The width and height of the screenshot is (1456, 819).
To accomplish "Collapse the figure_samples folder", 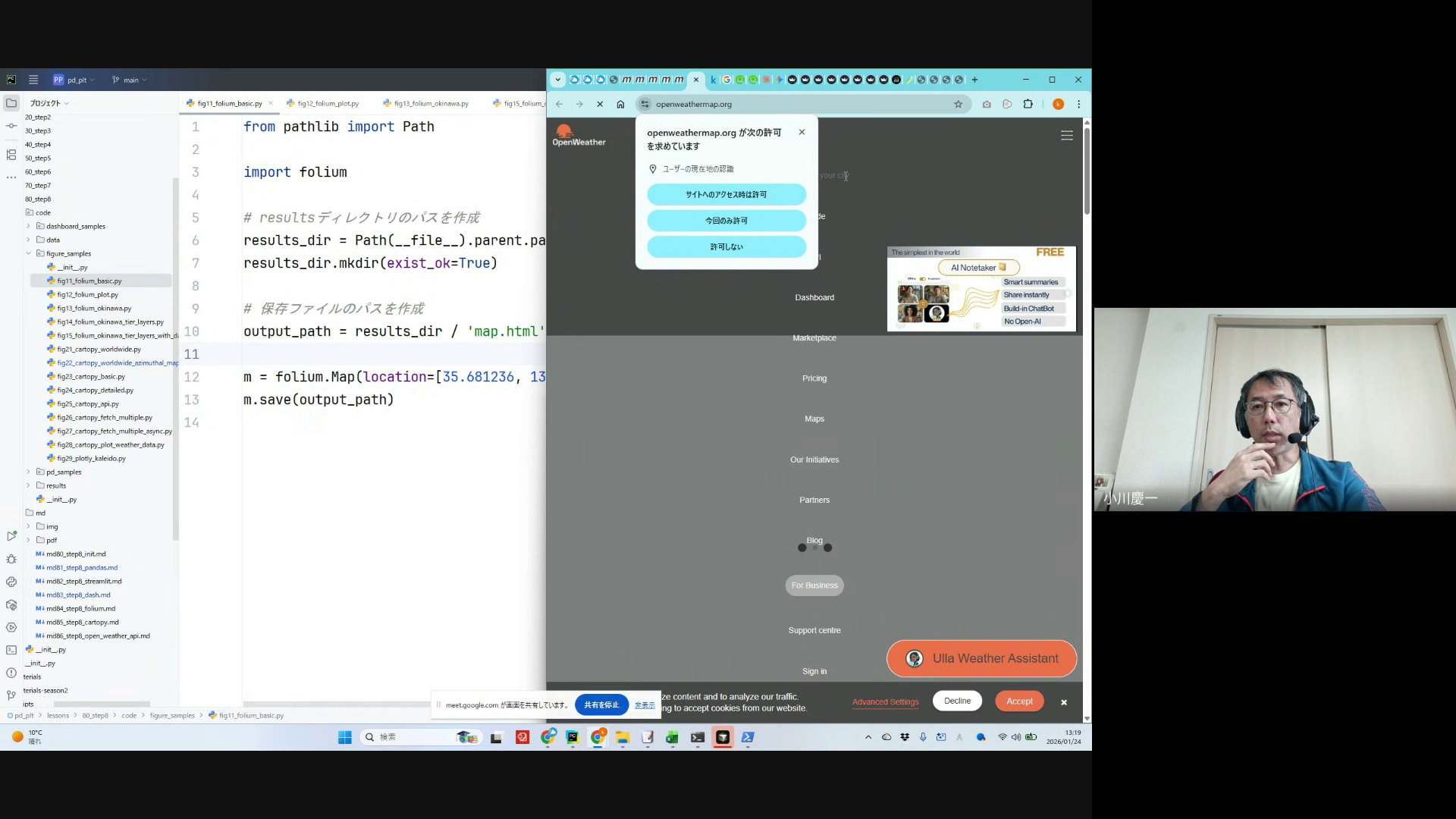I will pyautogui.click(x=29, y=253).
